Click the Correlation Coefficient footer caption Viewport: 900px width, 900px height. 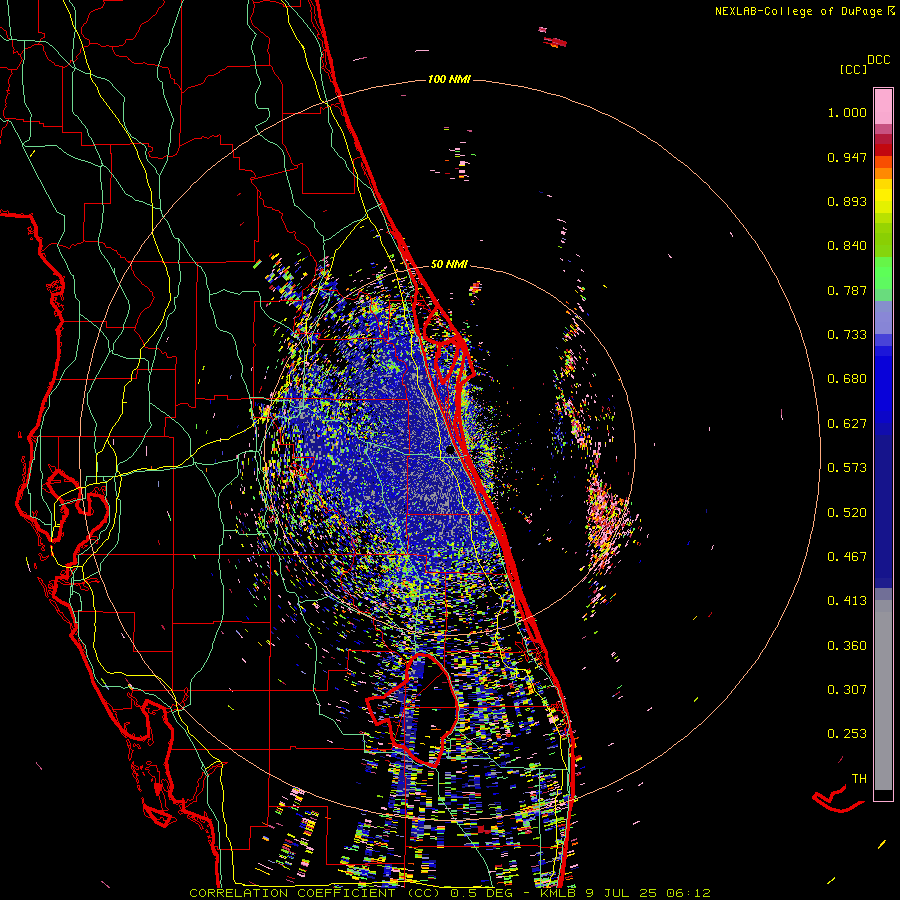[x=450, y=893]
